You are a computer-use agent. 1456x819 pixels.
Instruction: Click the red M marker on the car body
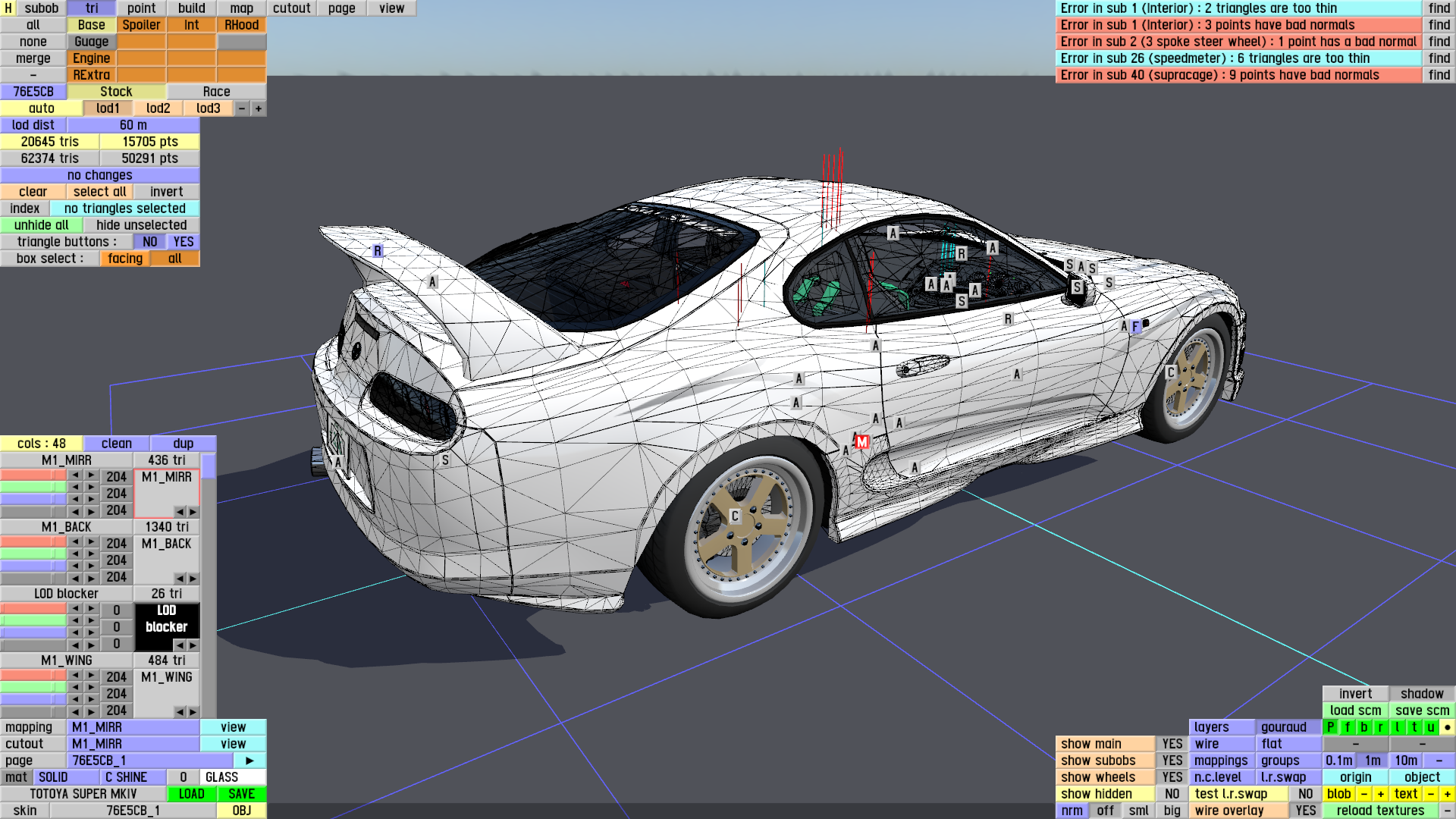pos(861,441)
